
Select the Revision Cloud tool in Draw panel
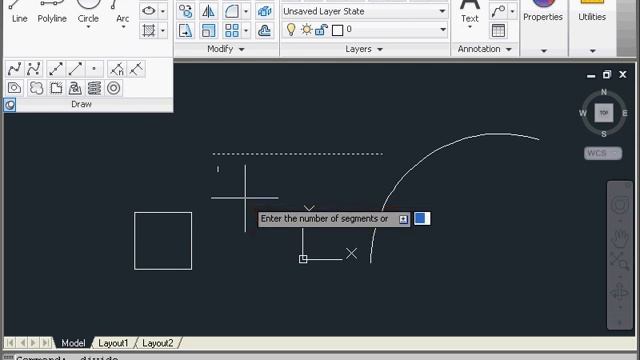tap(36, 88)
